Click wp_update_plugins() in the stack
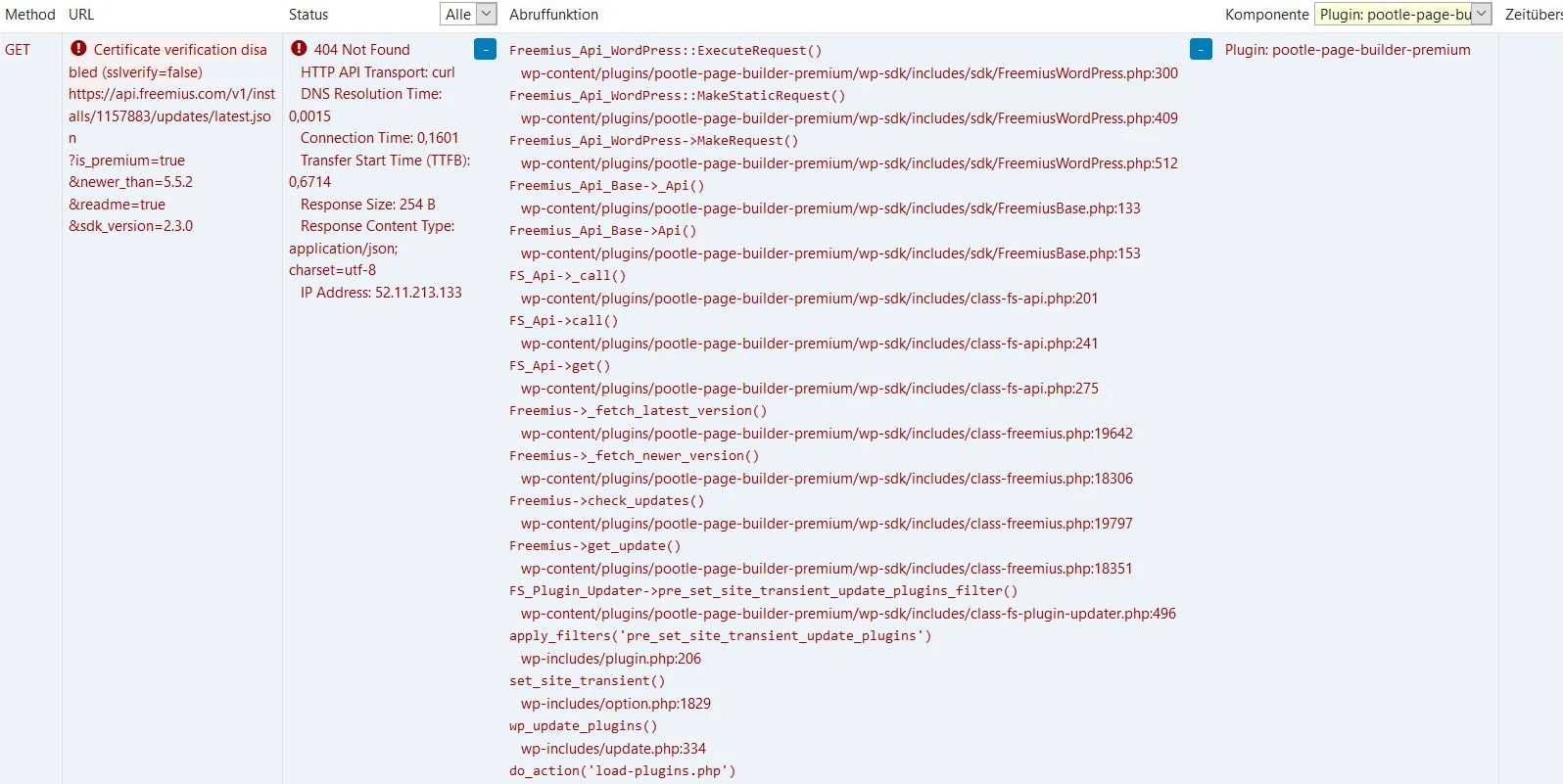Viewport: 1563px width, 784px height. click(x=584, y=726)
